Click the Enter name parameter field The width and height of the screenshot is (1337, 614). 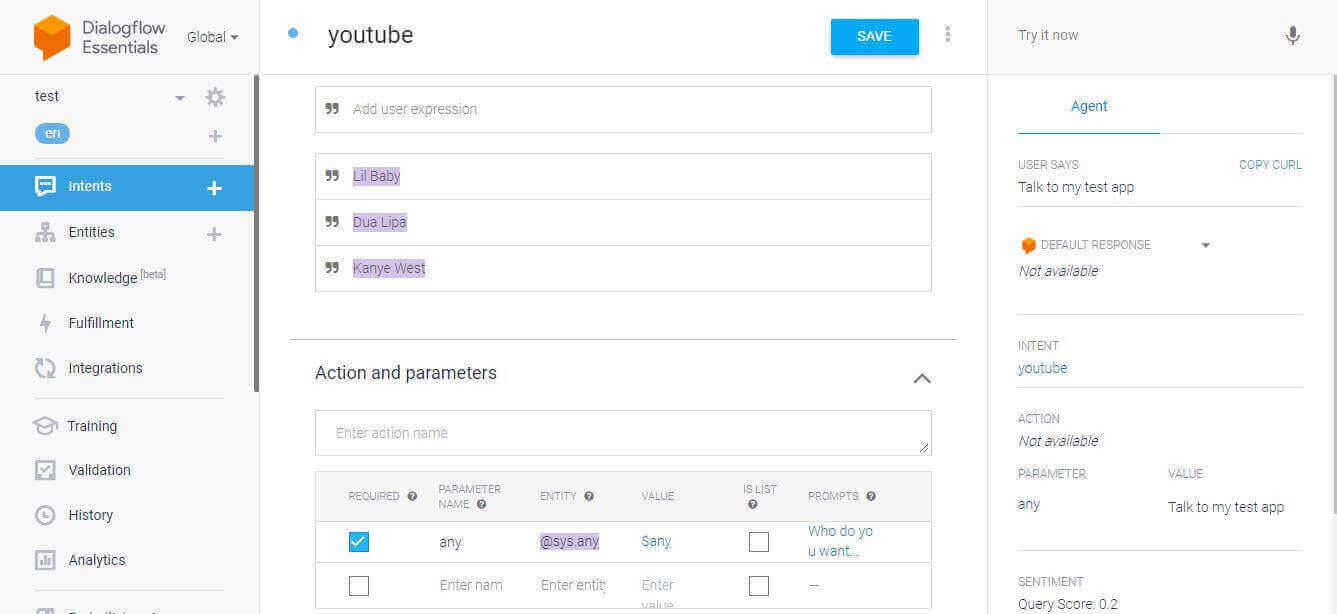pyautogui.click(x=471, y=585)
